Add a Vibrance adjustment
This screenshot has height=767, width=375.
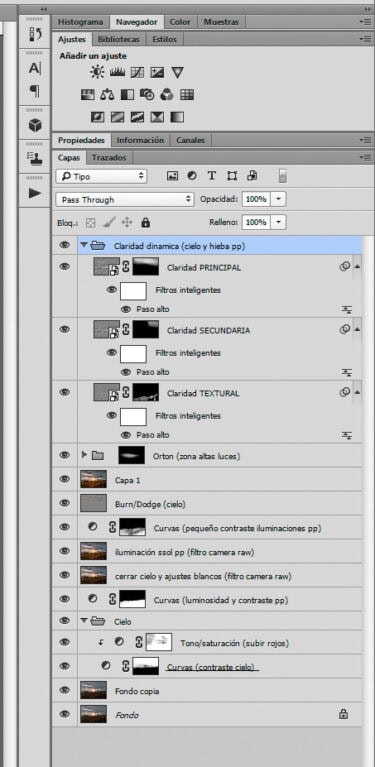177,73
